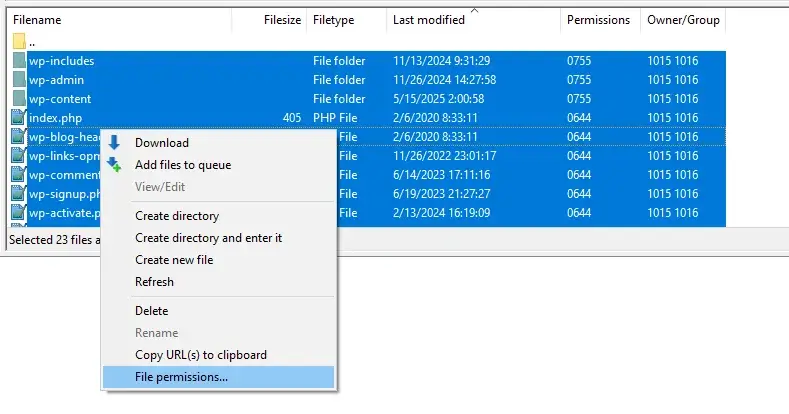This screenshot has width=789, height=414.
Task: Click the Owner/Group column header
Action: click(683, 20)
